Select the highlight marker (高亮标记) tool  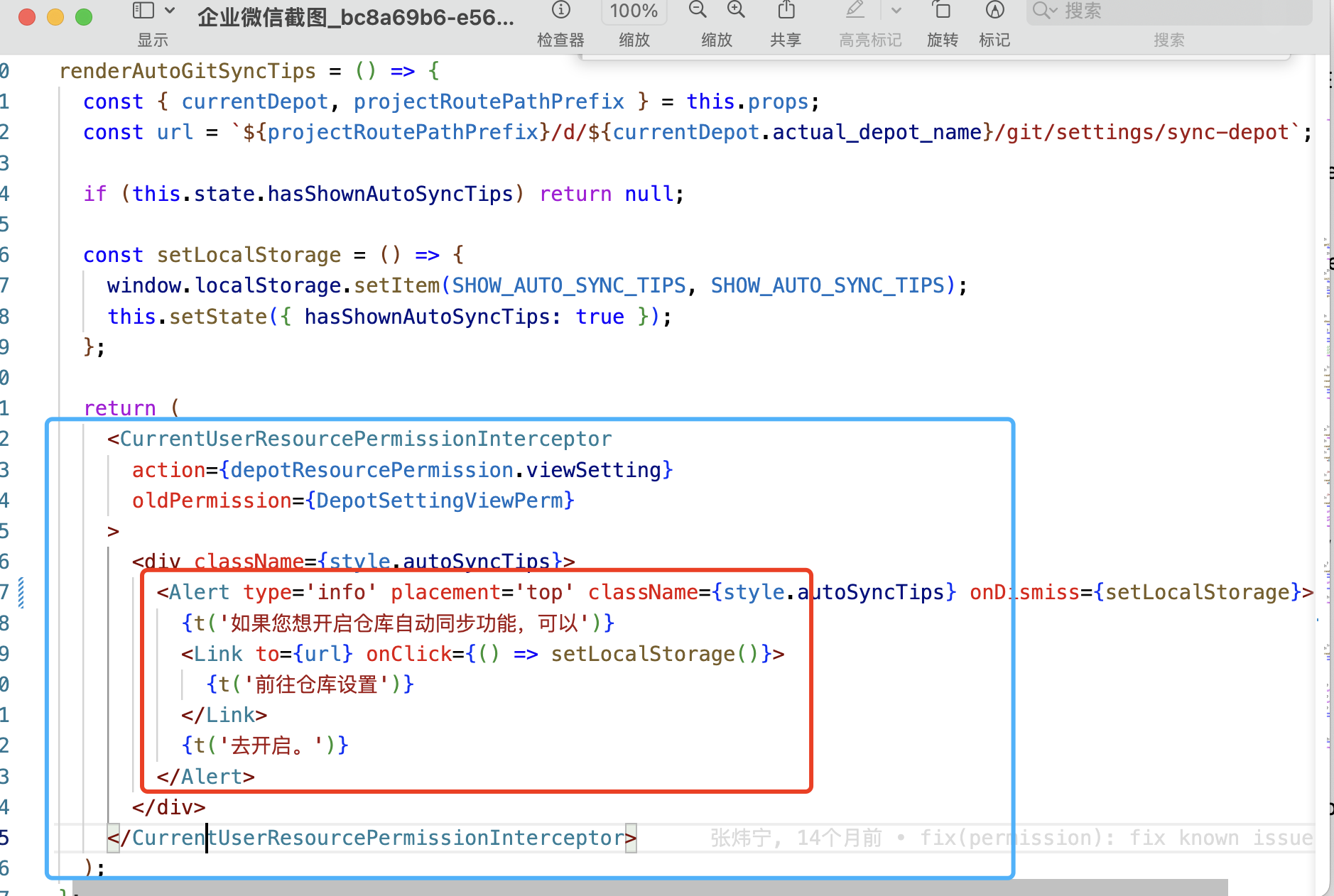coord(855,10)
